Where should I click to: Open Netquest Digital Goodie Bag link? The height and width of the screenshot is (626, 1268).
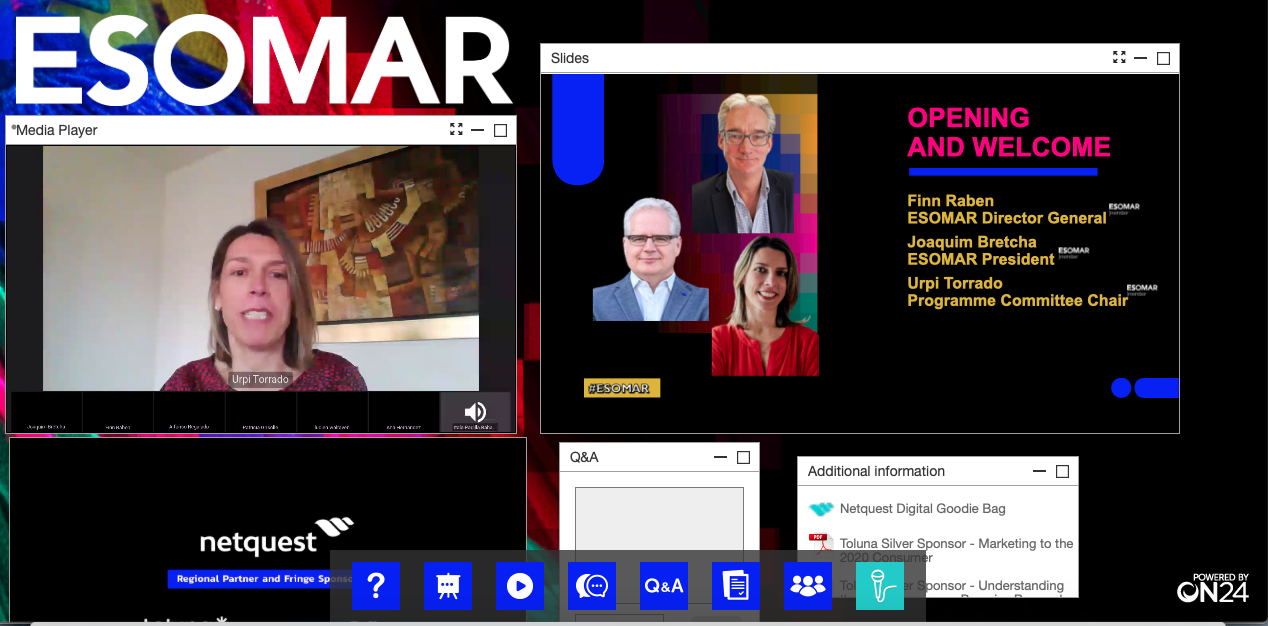tap(923, 509)
